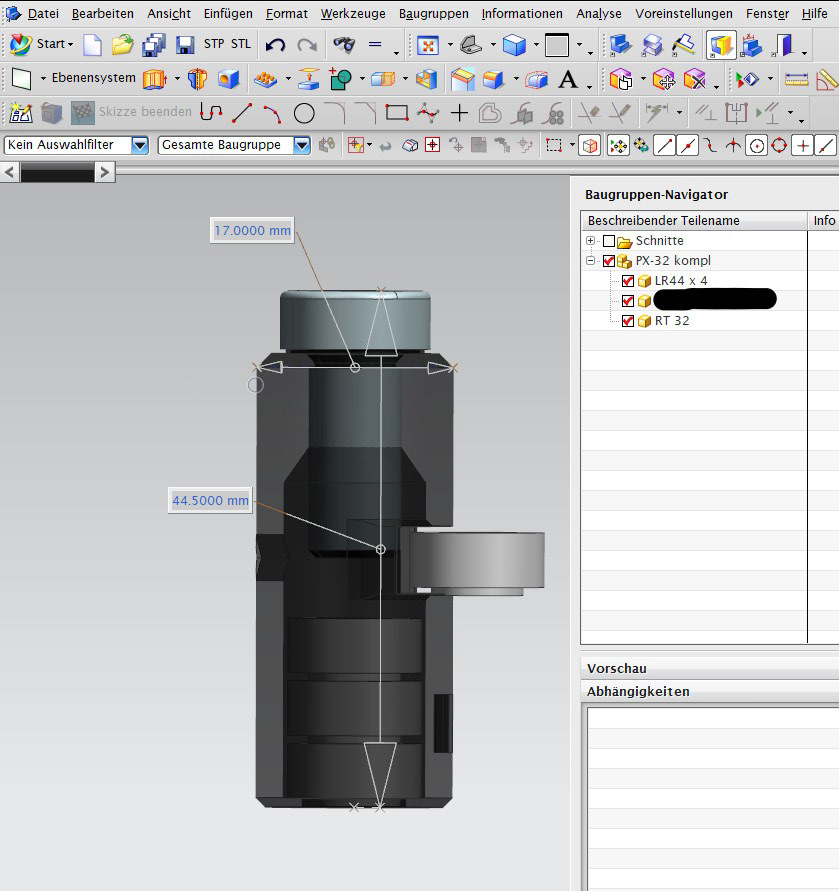The height and width of the screenshot is (891, 839).
Task: Collapse the PX-32 kompl tree node
Action: click(x=591, y=261)
